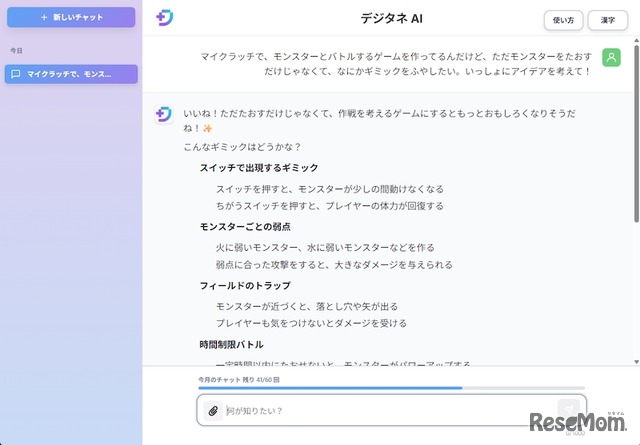Click the green user avatar icon
Screen dimensions: 640x445
coord(611,57)
